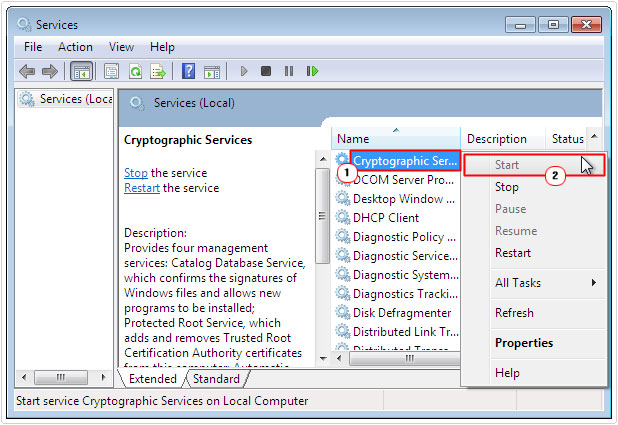Click services list scrollbar left arrow
618x425 pixels.
pyautogui.click(x=339, y=358)
